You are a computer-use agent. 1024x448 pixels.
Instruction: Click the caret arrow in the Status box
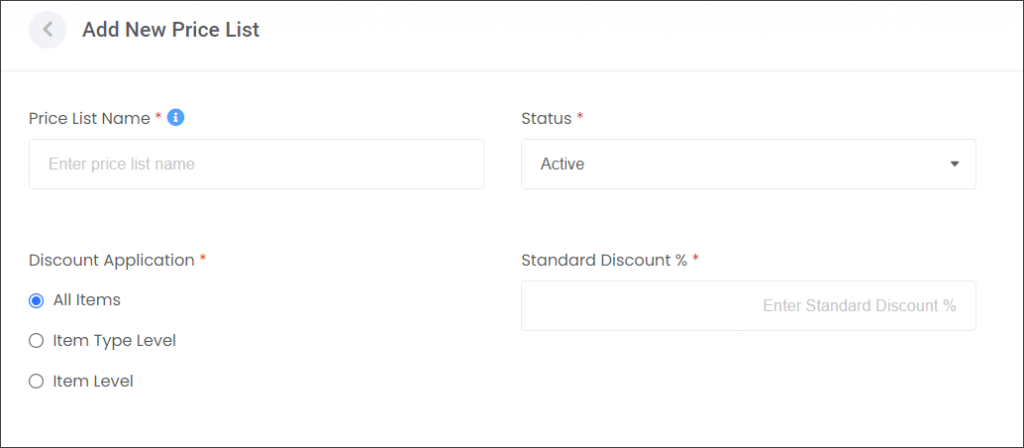pos(954,164)
